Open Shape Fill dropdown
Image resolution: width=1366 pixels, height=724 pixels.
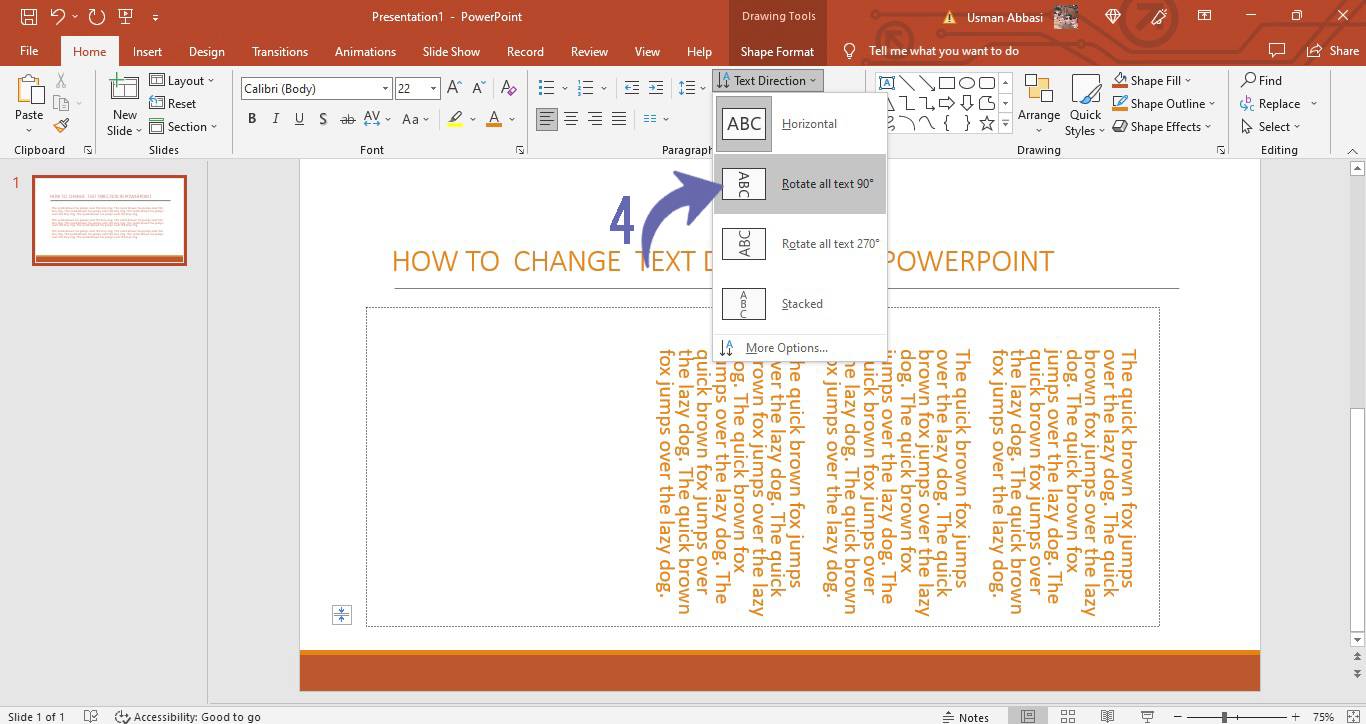1152,80
